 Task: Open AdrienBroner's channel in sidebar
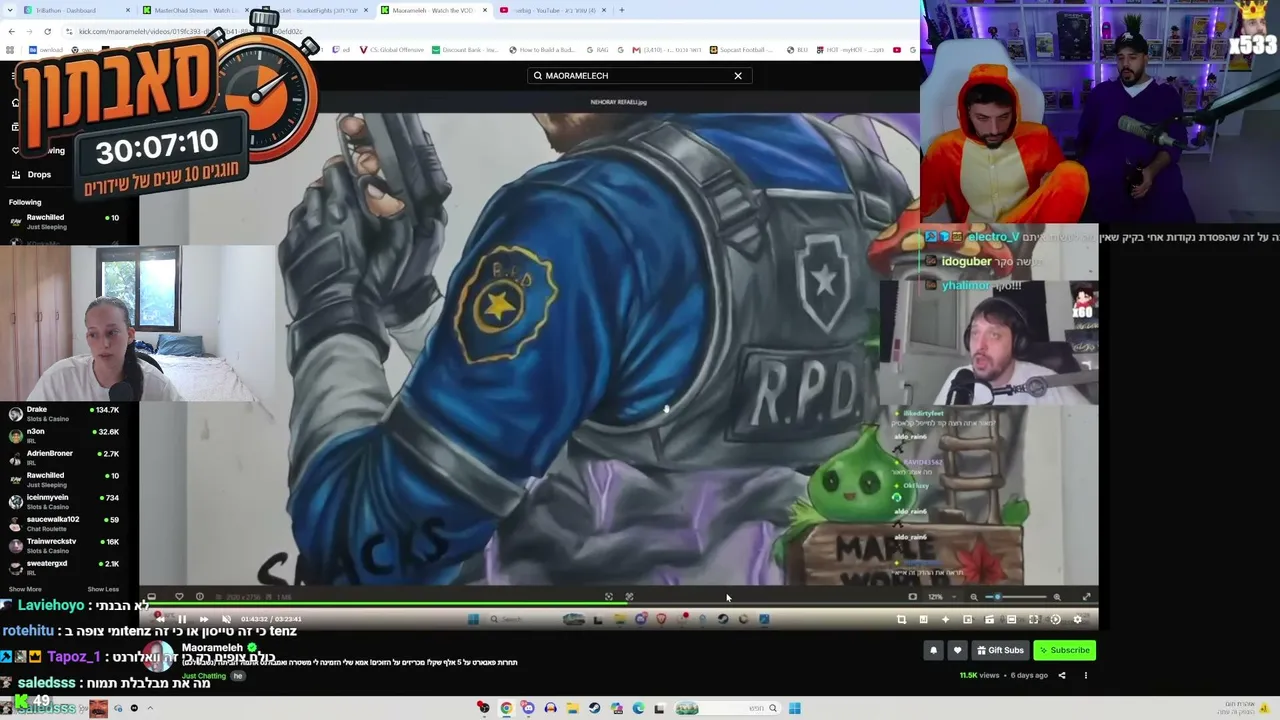click(64, 457)
